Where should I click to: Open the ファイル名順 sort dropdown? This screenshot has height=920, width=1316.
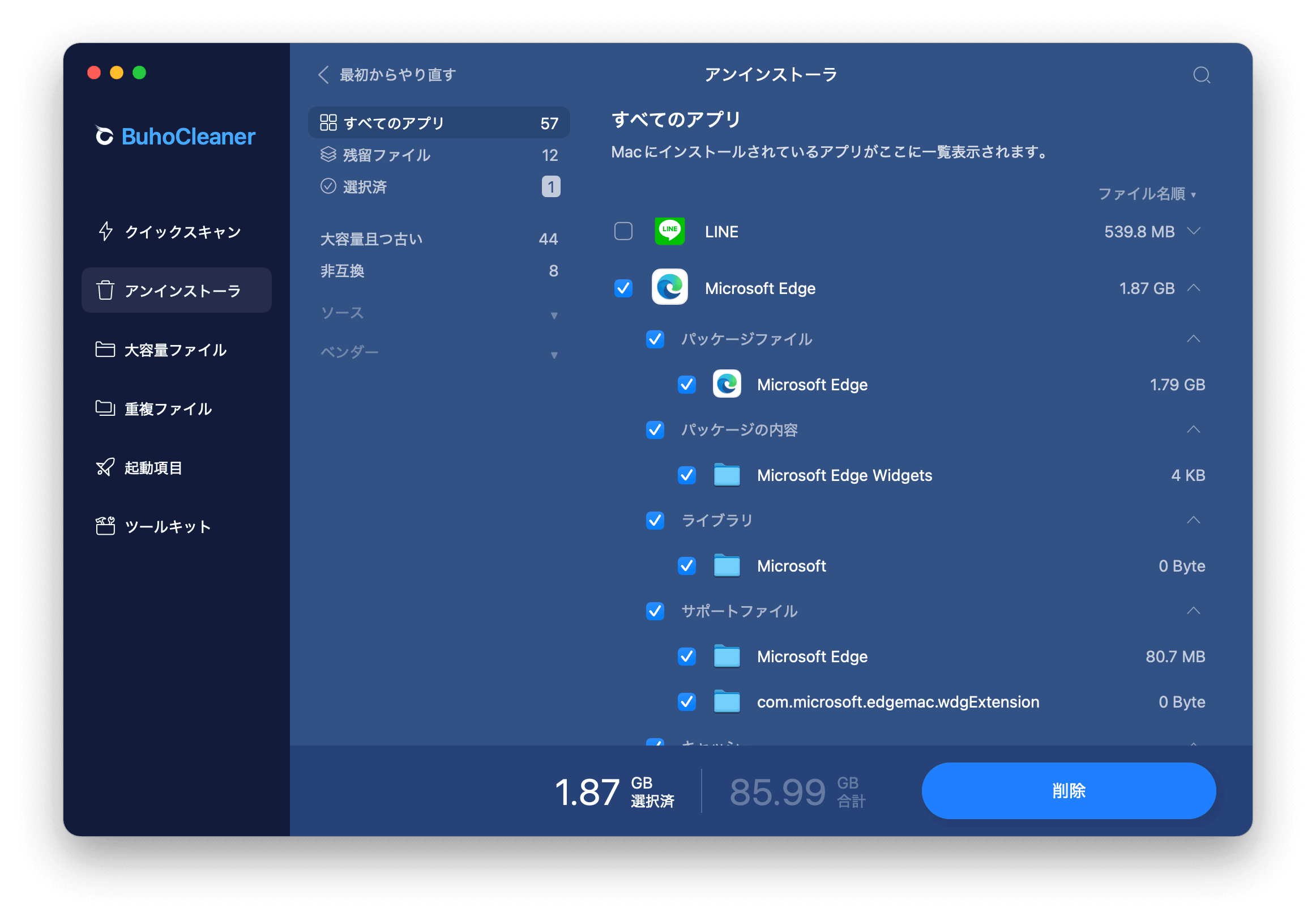pyautogui.click(x=1147, y=194)
